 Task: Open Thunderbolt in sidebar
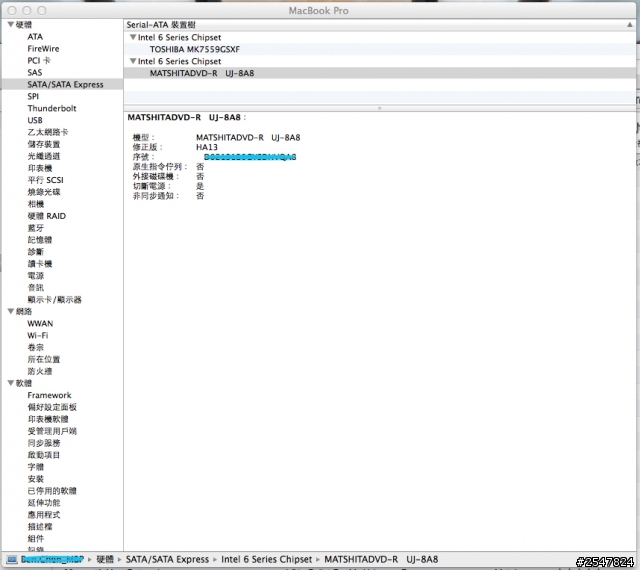coord(52,108)
